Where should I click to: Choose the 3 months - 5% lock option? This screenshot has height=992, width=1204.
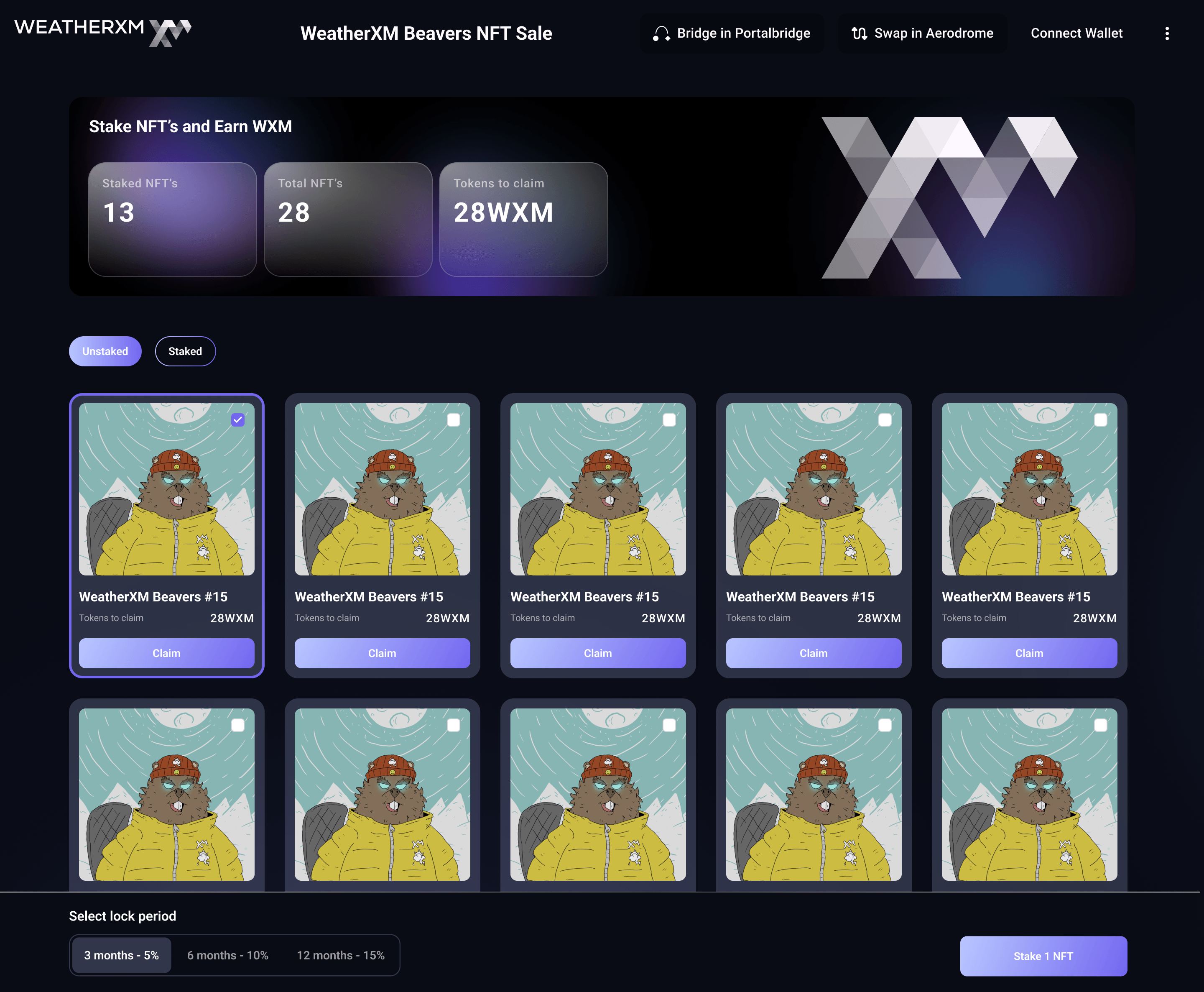pos(122,955)
